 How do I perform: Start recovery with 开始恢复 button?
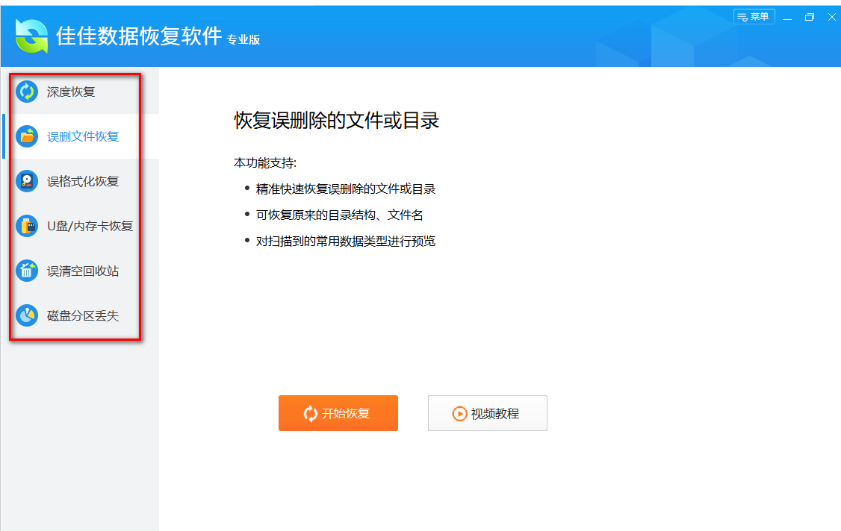tap(338, 413)
